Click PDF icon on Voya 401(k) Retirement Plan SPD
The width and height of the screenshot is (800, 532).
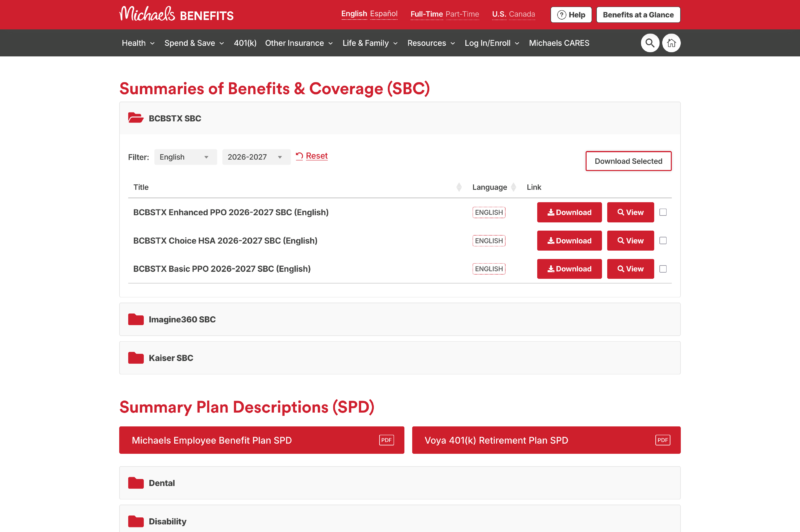(x=663, y=440)
